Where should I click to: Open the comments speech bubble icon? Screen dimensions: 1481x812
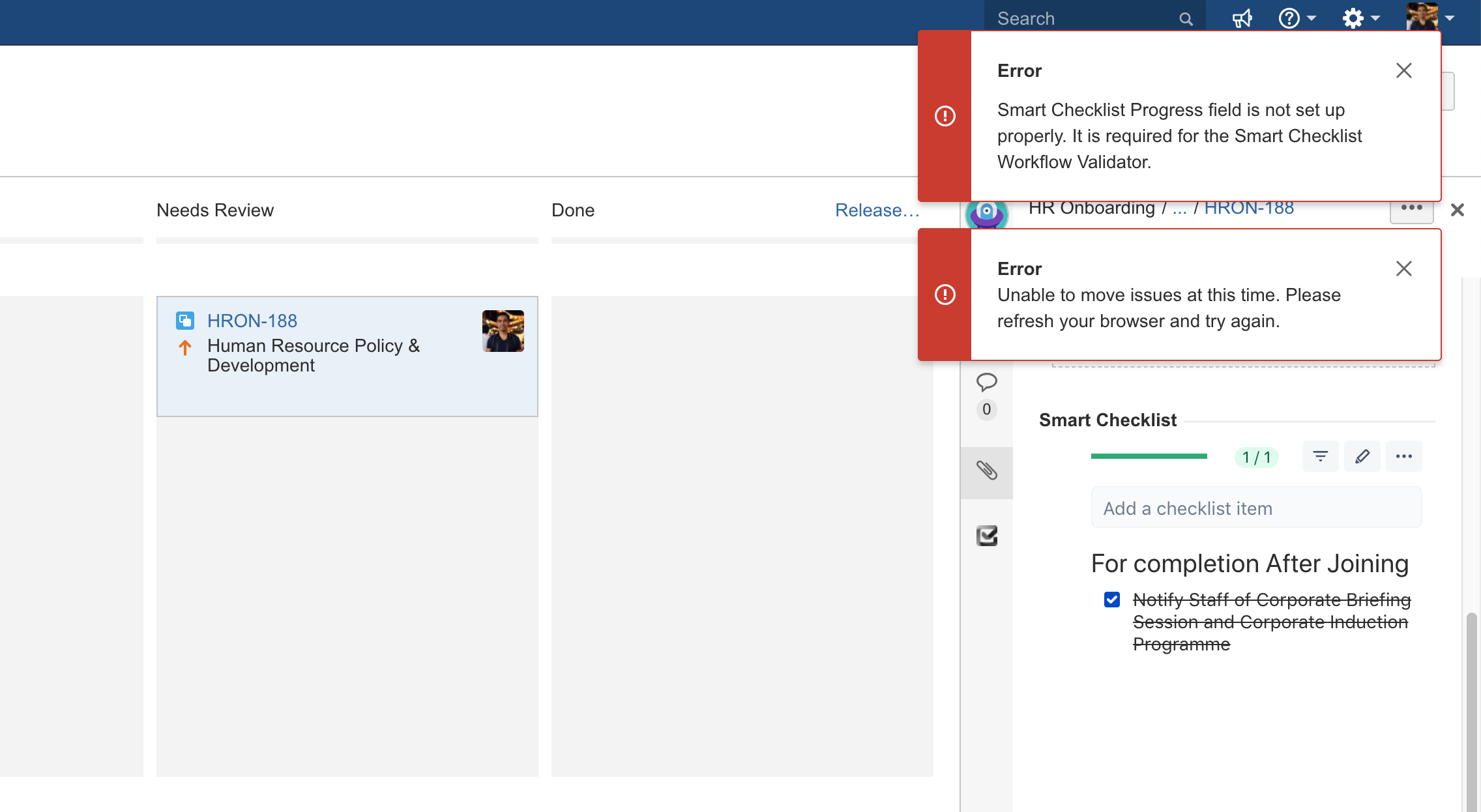[x=987, y=382]
